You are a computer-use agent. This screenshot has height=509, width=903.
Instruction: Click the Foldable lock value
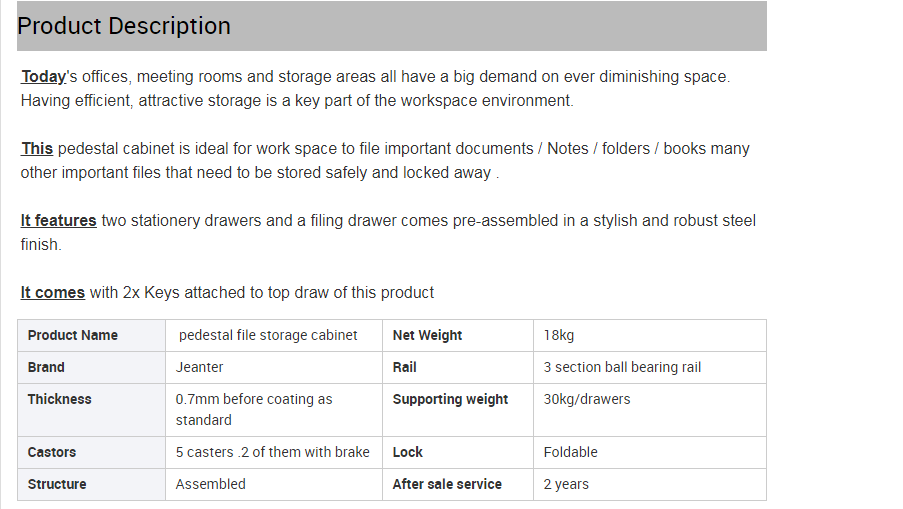[x=570, y=452]
